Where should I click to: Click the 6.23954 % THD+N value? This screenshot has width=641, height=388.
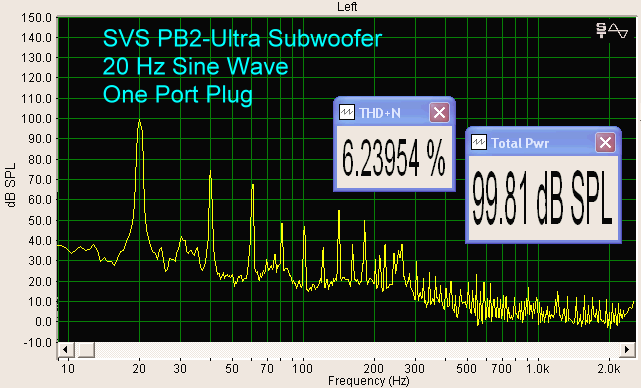pyautogui.click(x=393, y=158)
